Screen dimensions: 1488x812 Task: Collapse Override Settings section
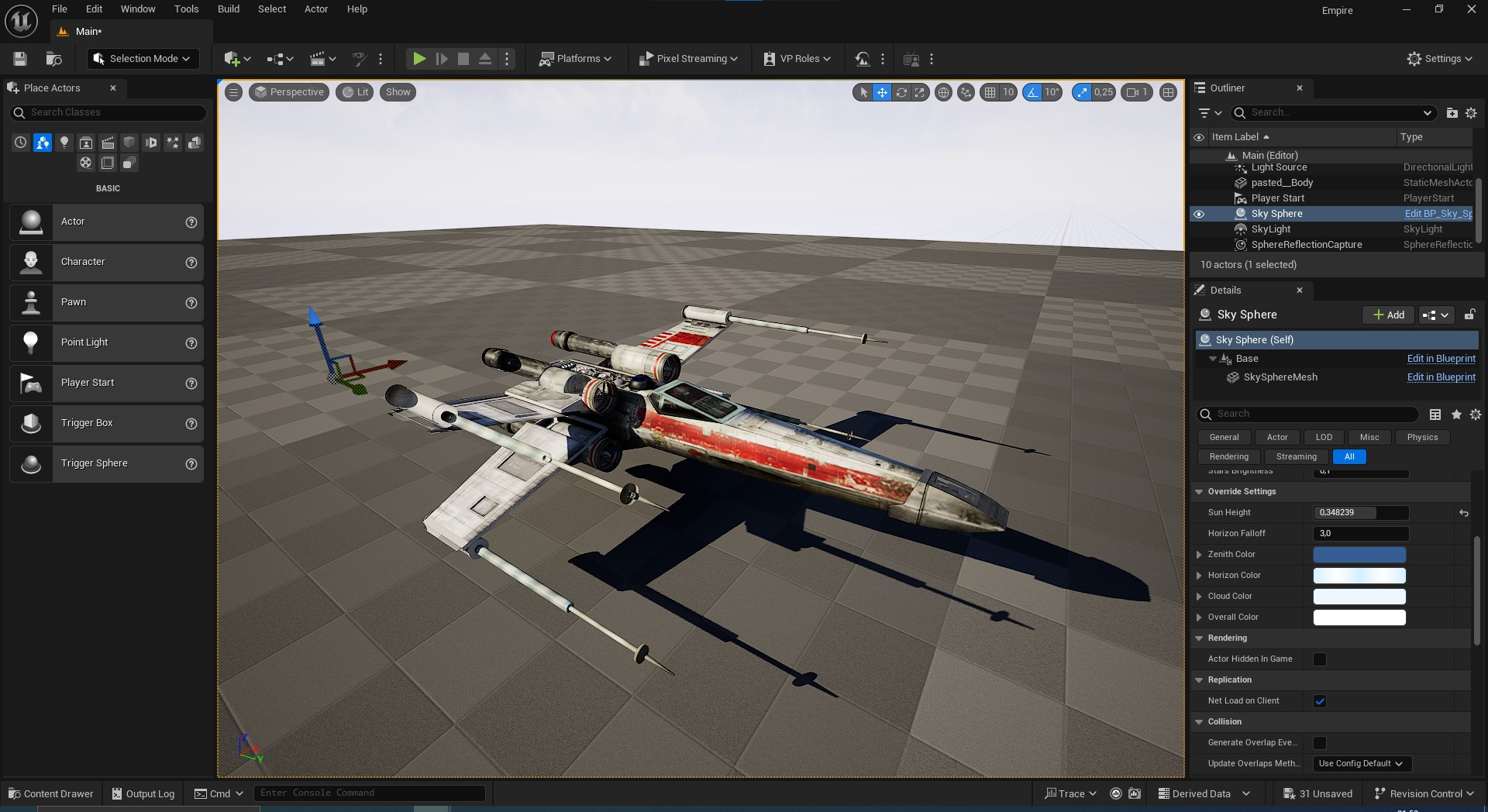coord(1199,492)
